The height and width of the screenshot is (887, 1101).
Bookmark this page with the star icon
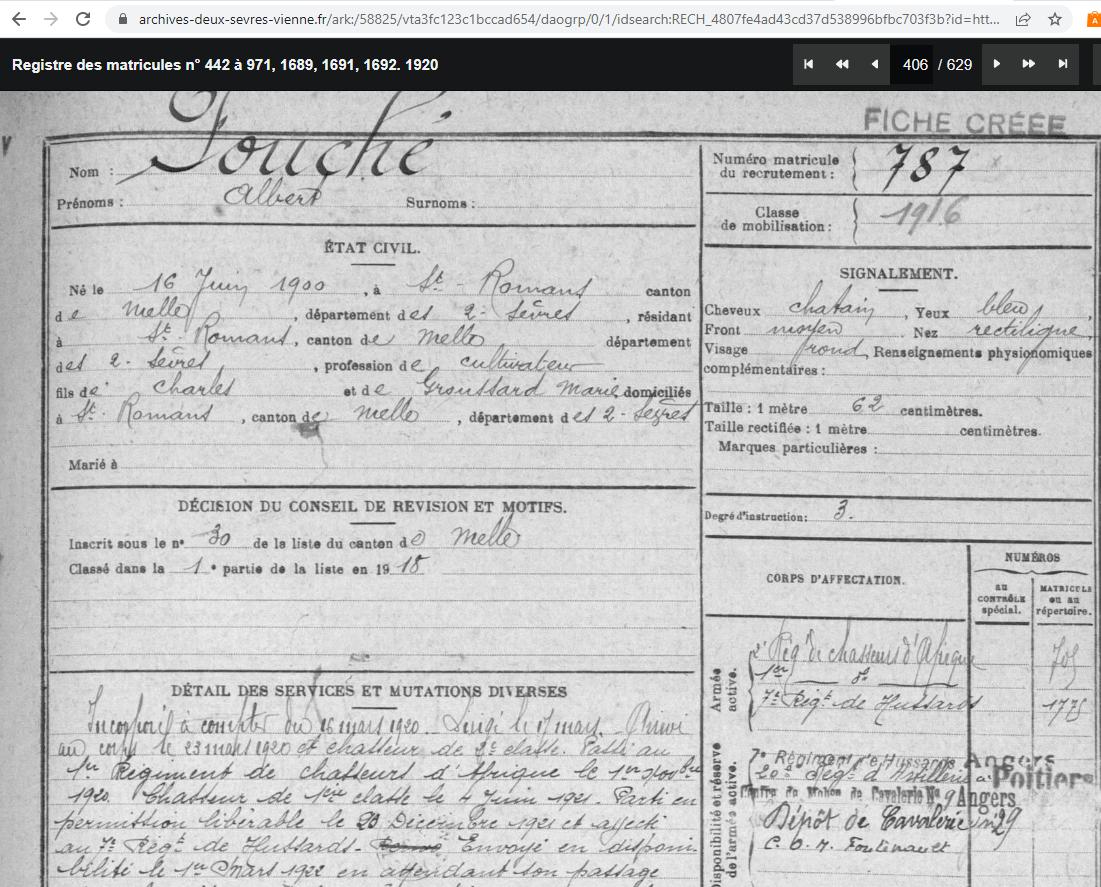click(x=1055, y=20)
